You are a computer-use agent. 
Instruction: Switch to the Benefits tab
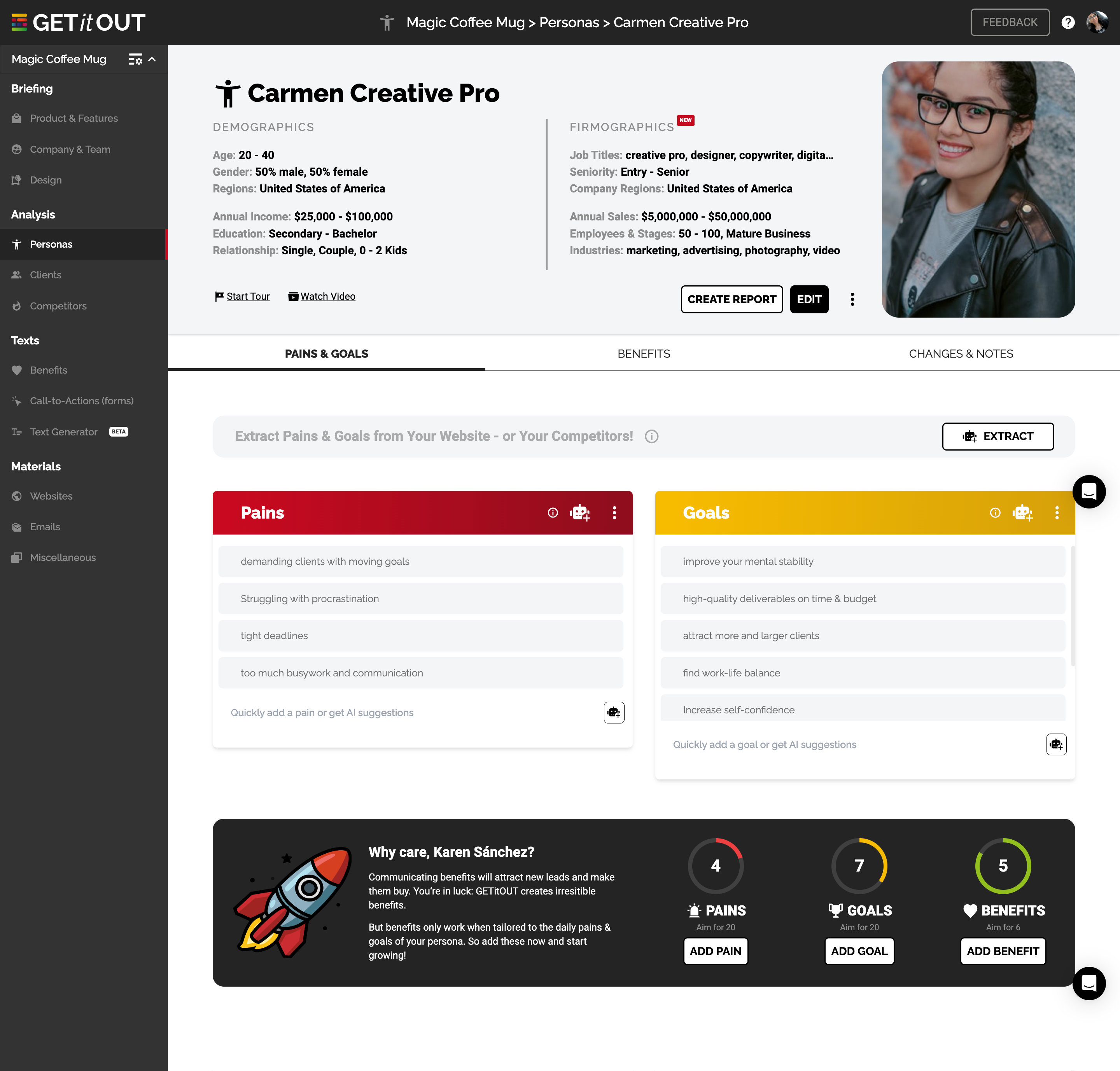click(643, 353)
